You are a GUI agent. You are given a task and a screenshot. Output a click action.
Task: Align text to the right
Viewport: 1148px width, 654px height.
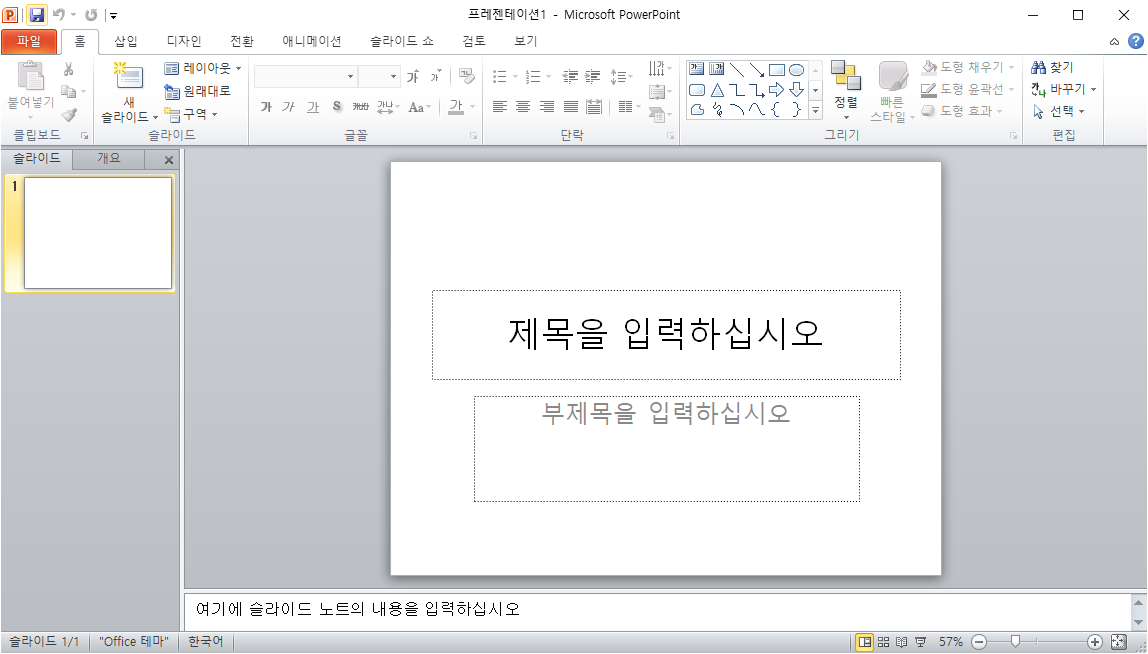coord(547,107)
